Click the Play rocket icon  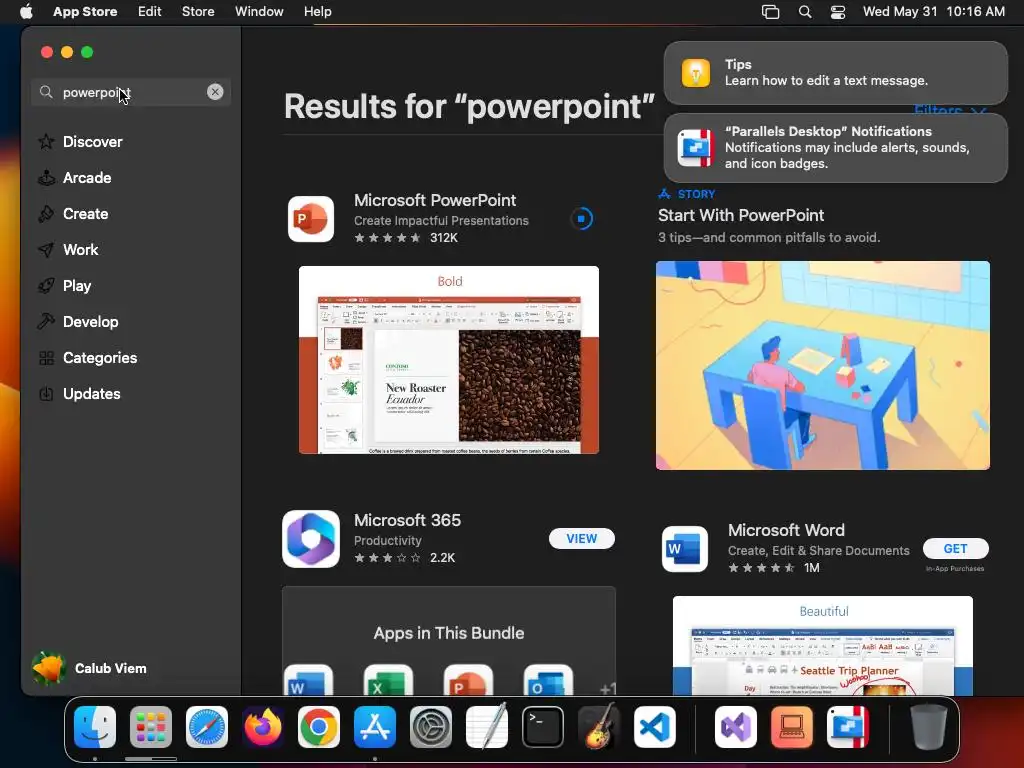coord(46,285)
